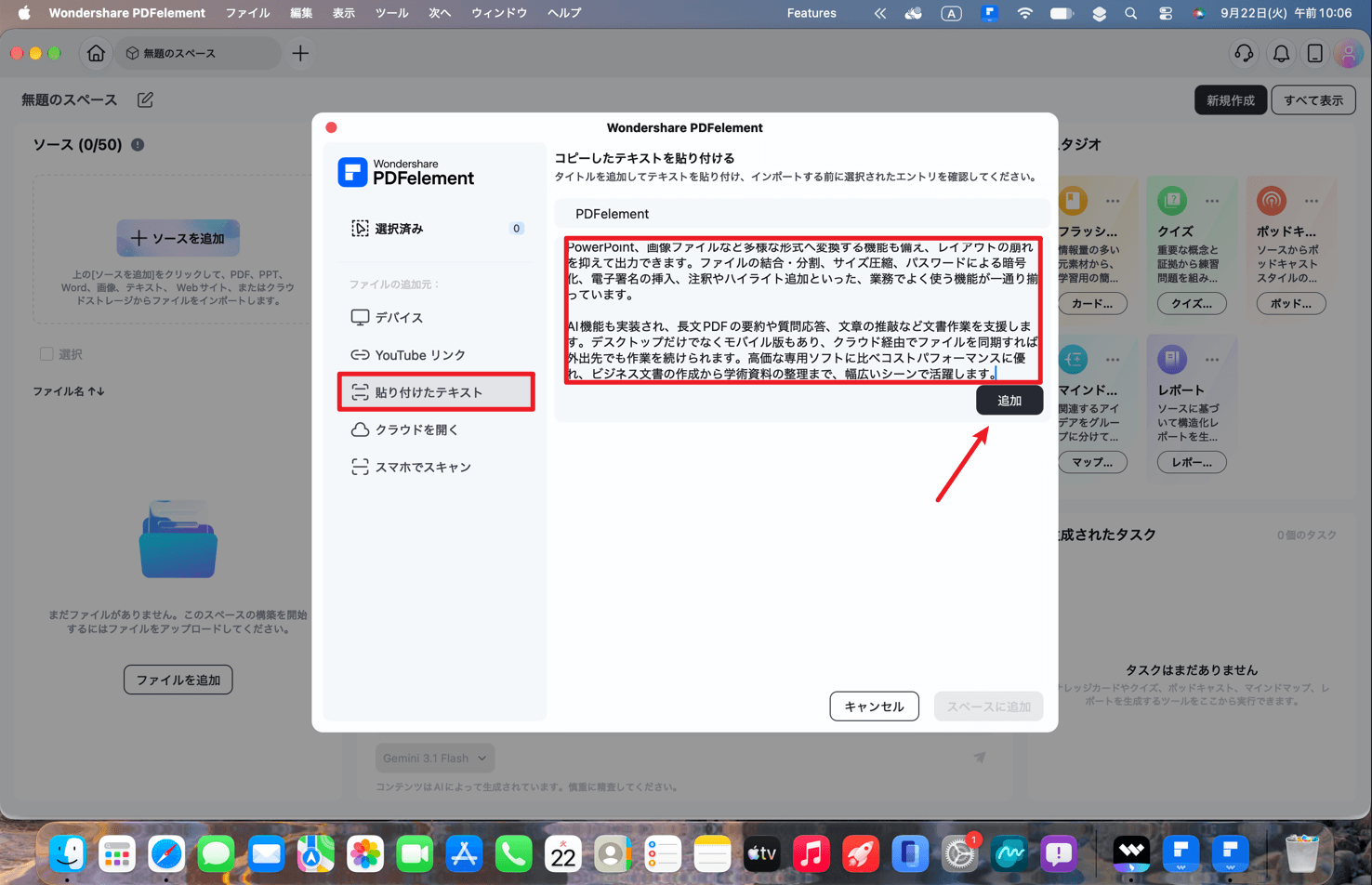The image size is (1372, 885).
Task: Open Control Center in menu bar
Action: click(x=1165, y=14)
